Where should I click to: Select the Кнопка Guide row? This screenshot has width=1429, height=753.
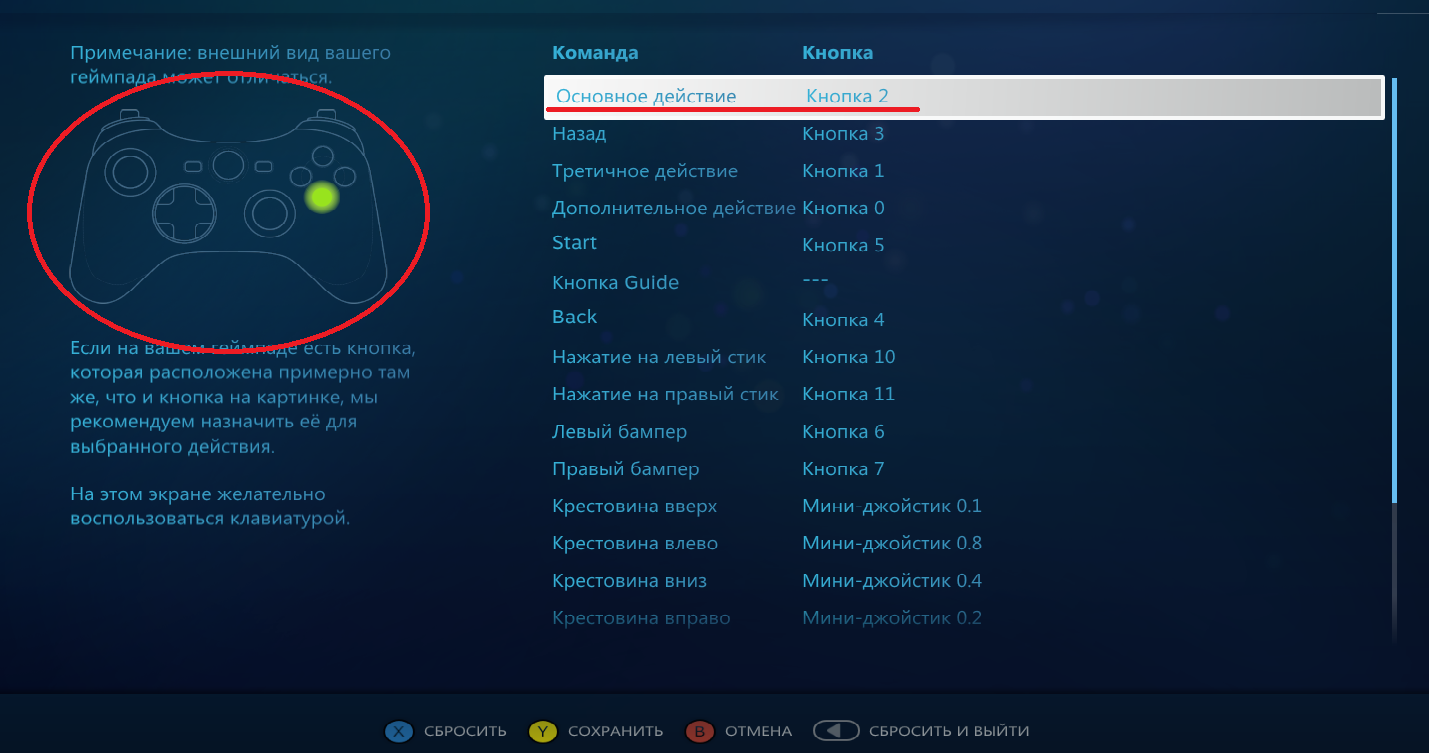click(964, 282)
